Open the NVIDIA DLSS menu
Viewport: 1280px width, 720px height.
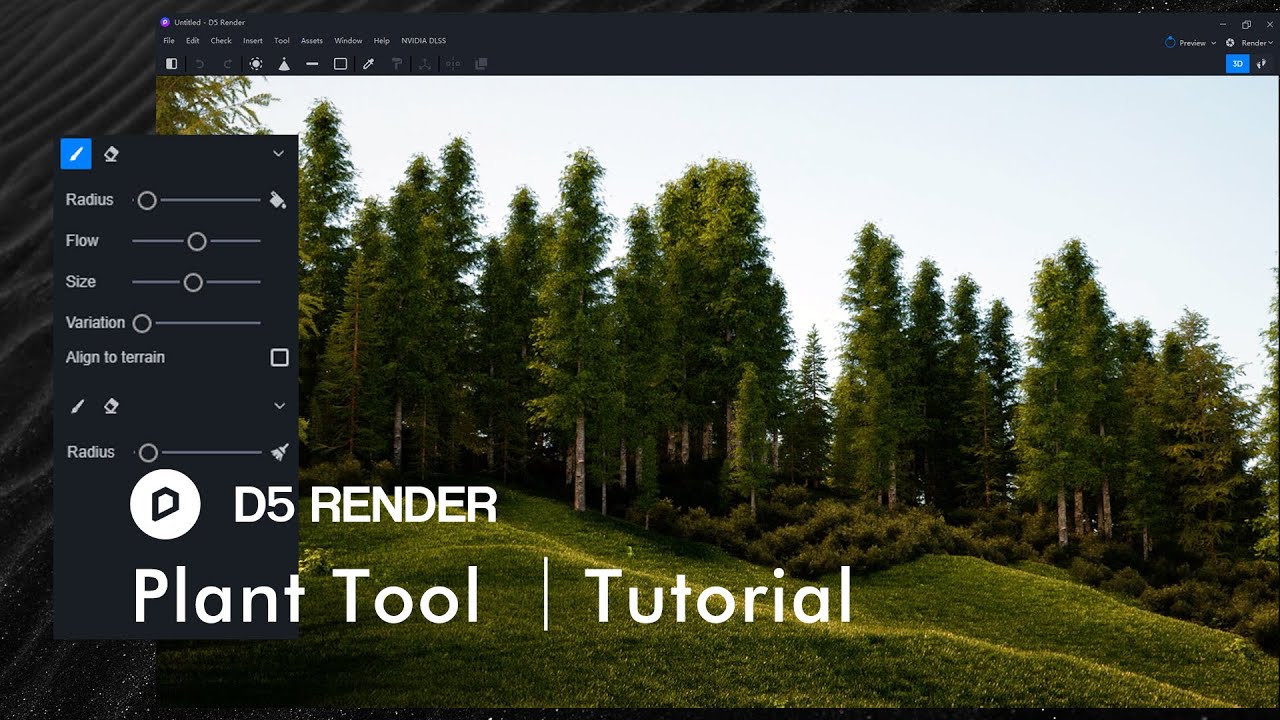(x=423, y=41)
